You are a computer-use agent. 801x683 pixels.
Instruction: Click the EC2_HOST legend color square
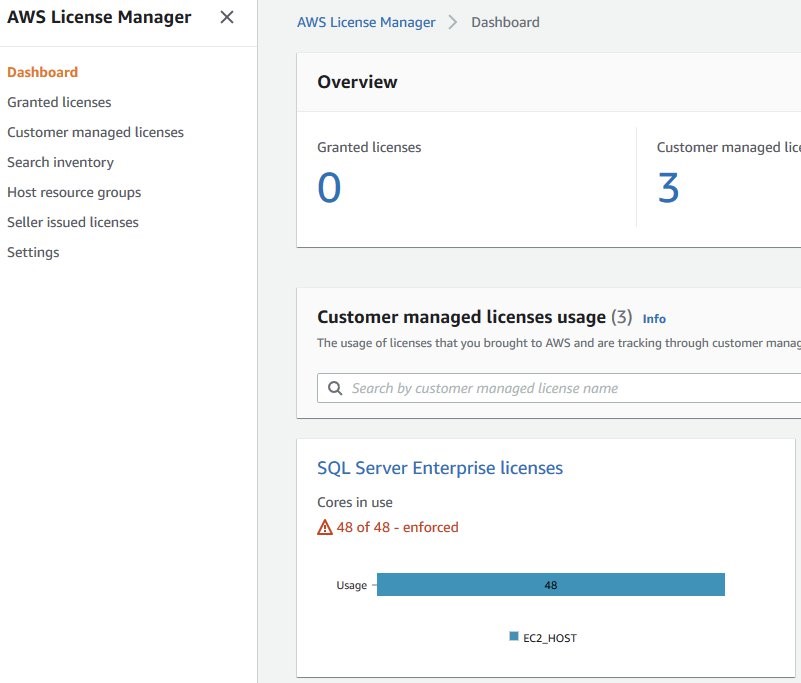[x=514, y=636]
